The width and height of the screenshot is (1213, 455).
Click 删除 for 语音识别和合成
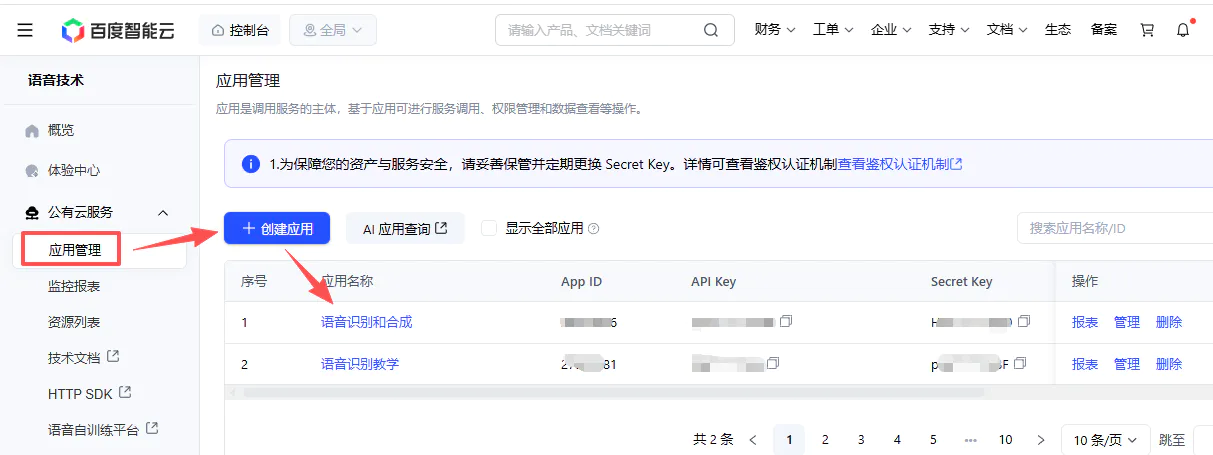(x=1169, y=322)
